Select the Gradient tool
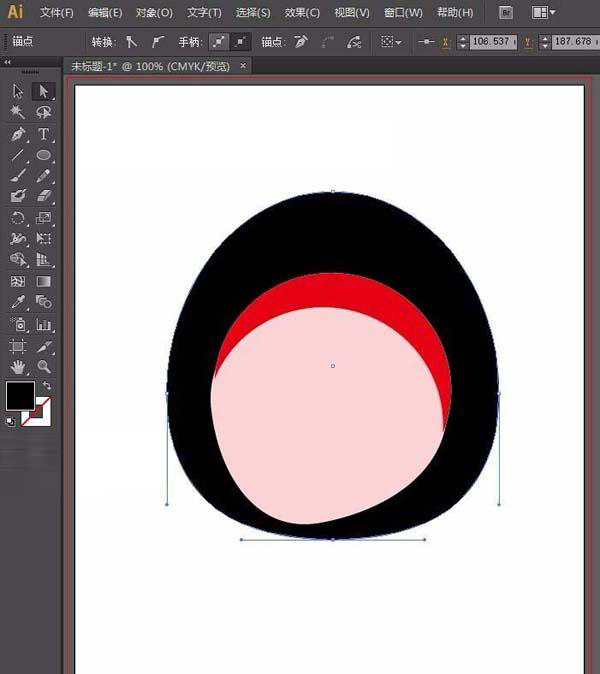 [44, 282]
